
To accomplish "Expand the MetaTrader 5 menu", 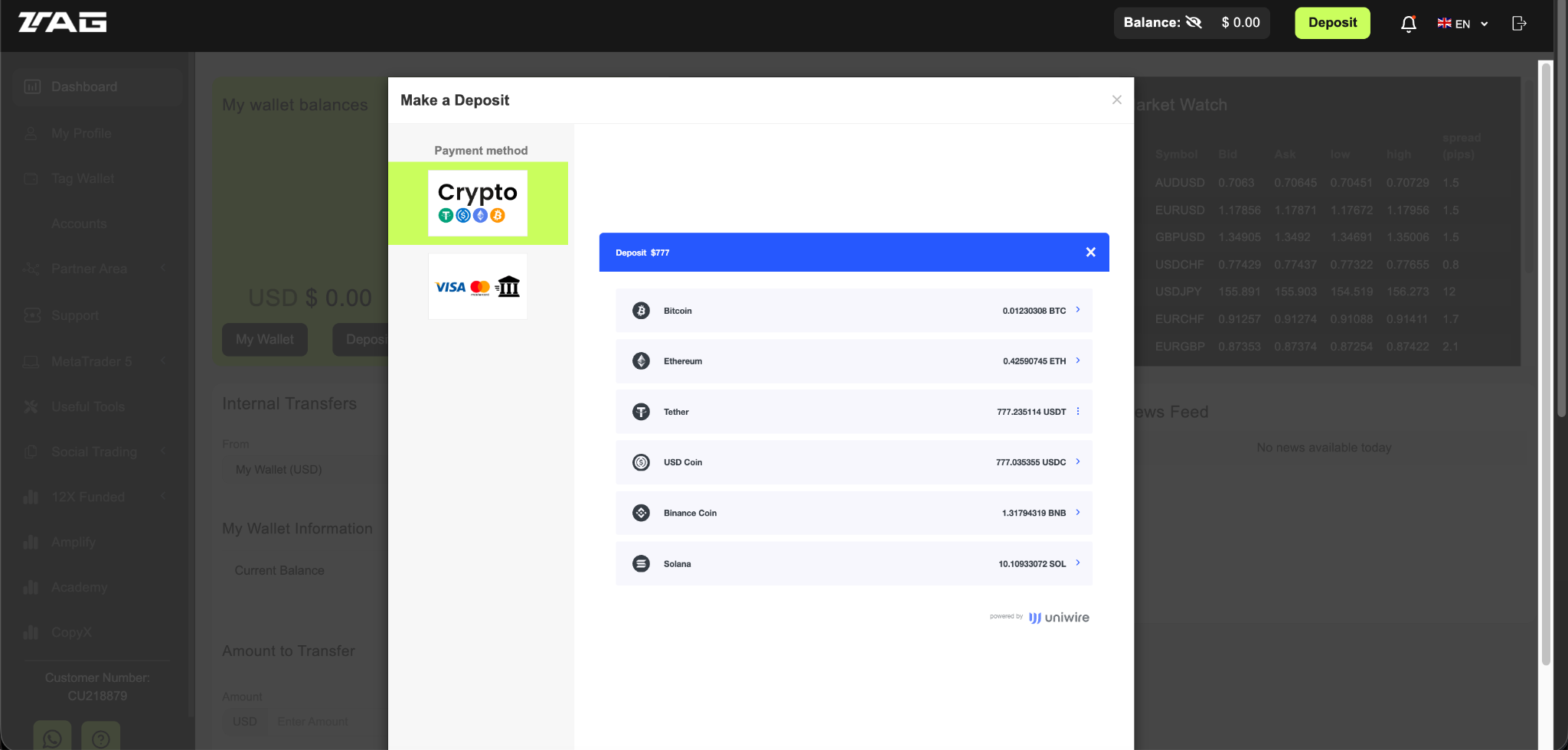I will 92,360.
